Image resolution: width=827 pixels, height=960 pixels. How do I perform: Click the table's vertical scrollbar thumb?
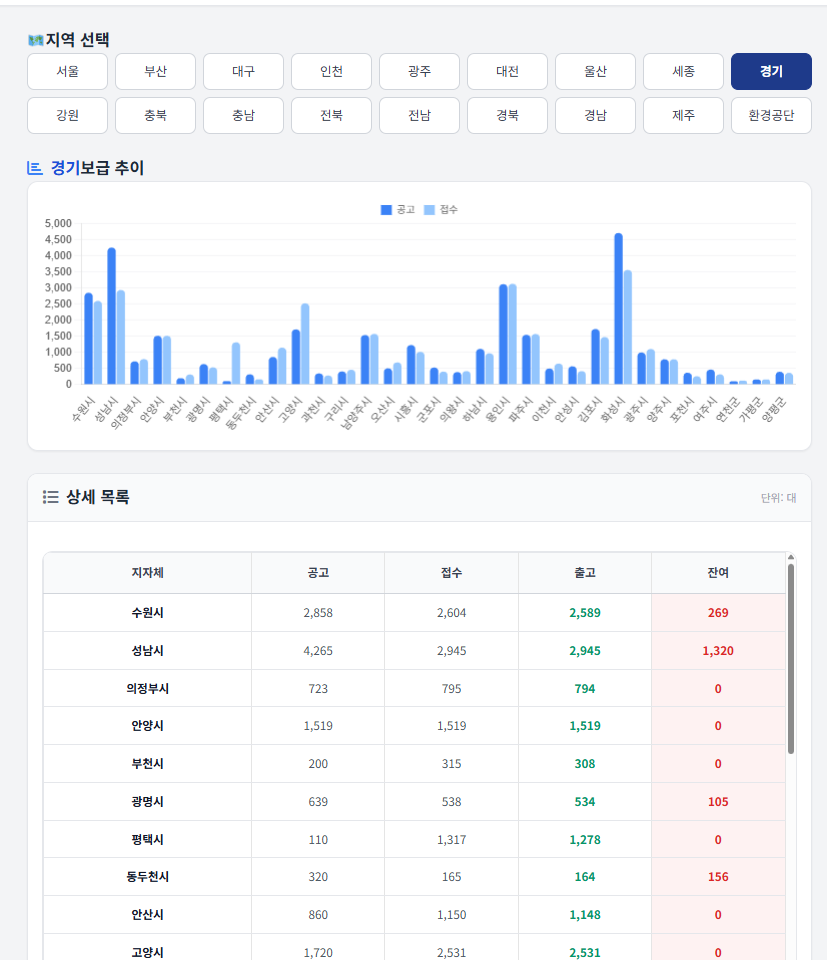click(x=791, y=658)
